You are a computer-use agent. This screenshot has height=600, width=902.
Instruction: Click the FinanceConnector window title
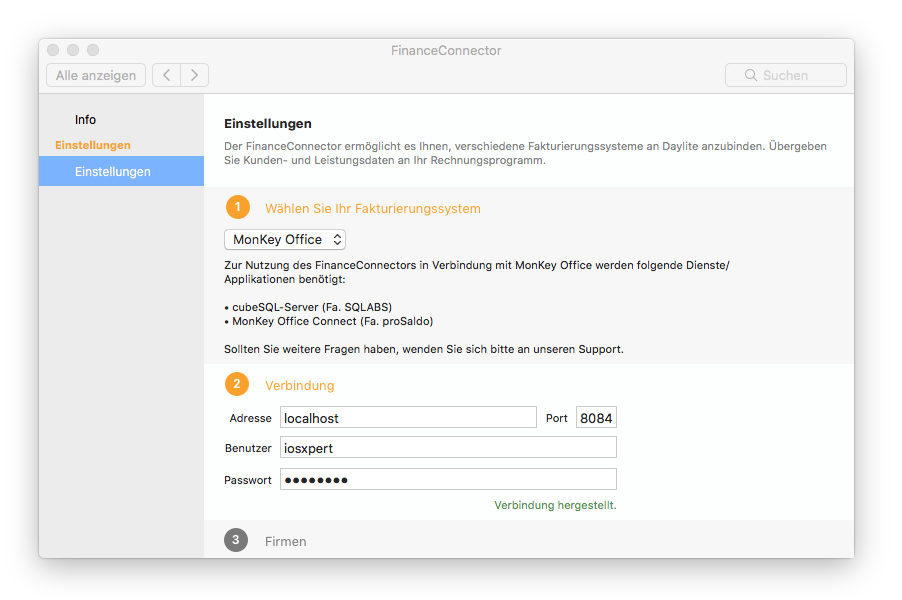446,51
